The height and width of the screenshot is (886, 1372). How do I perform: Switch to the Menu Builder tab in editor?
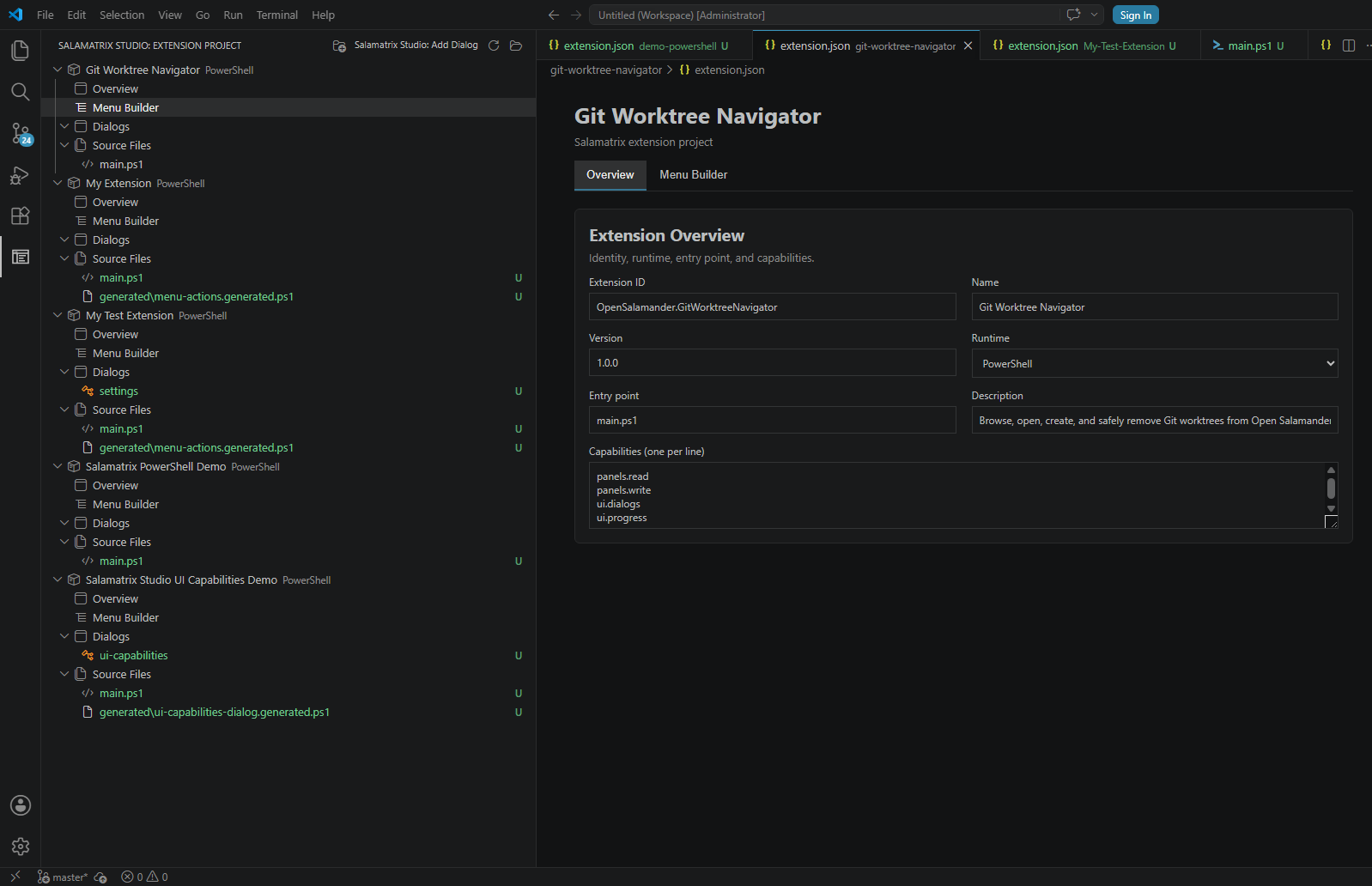tap(693, 174)
